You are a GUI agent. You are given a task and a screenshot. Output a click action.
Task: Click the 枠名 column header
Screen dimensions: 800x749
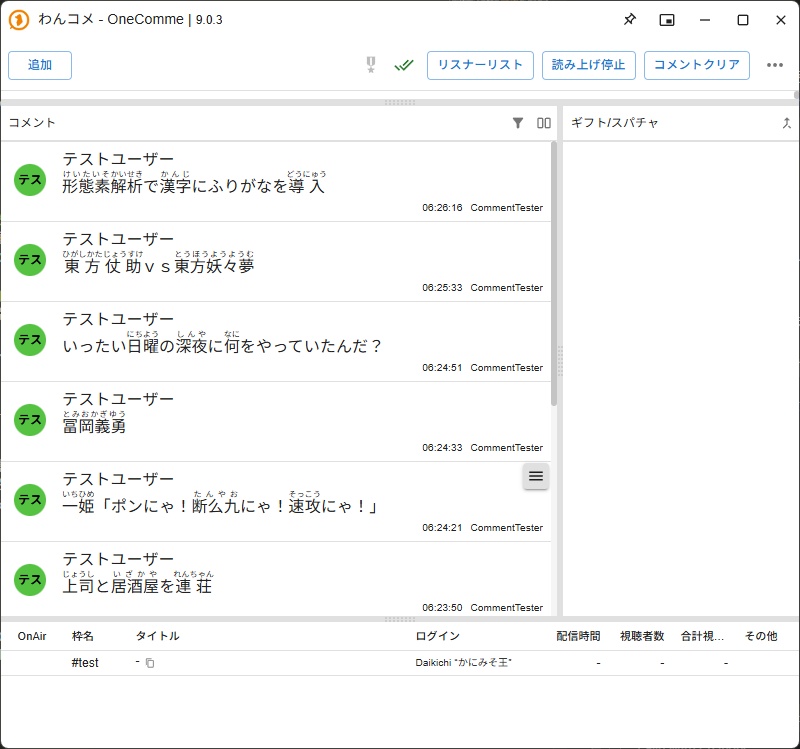(83, 636)
